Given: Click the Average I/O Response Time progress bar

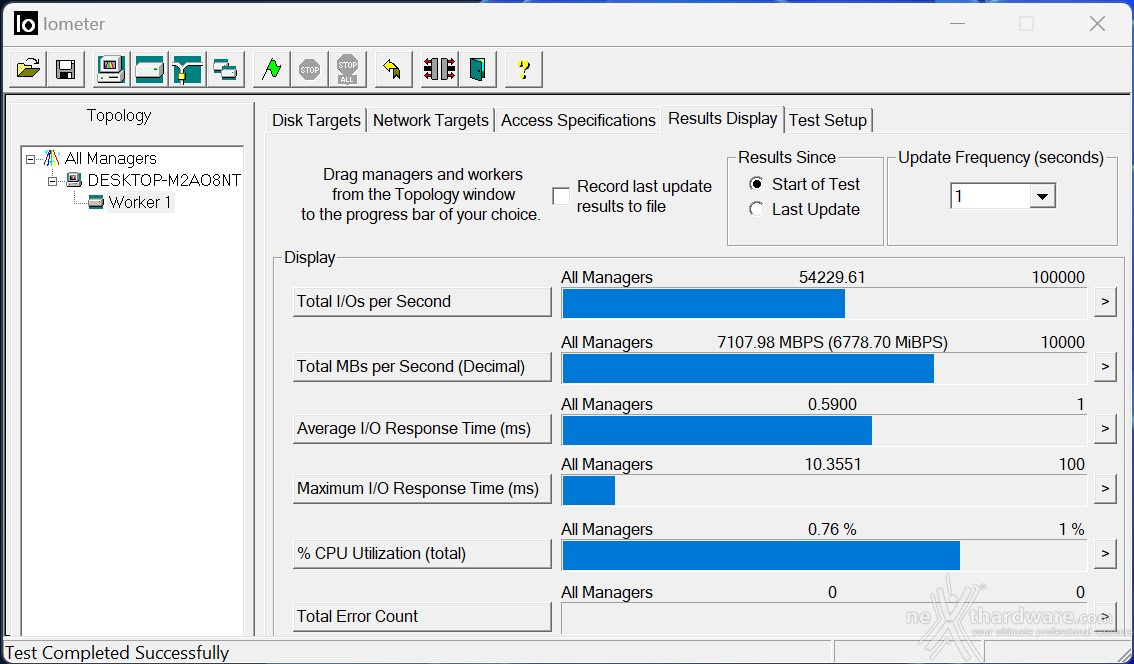Looking at the screenshot, I should [824, 430].
